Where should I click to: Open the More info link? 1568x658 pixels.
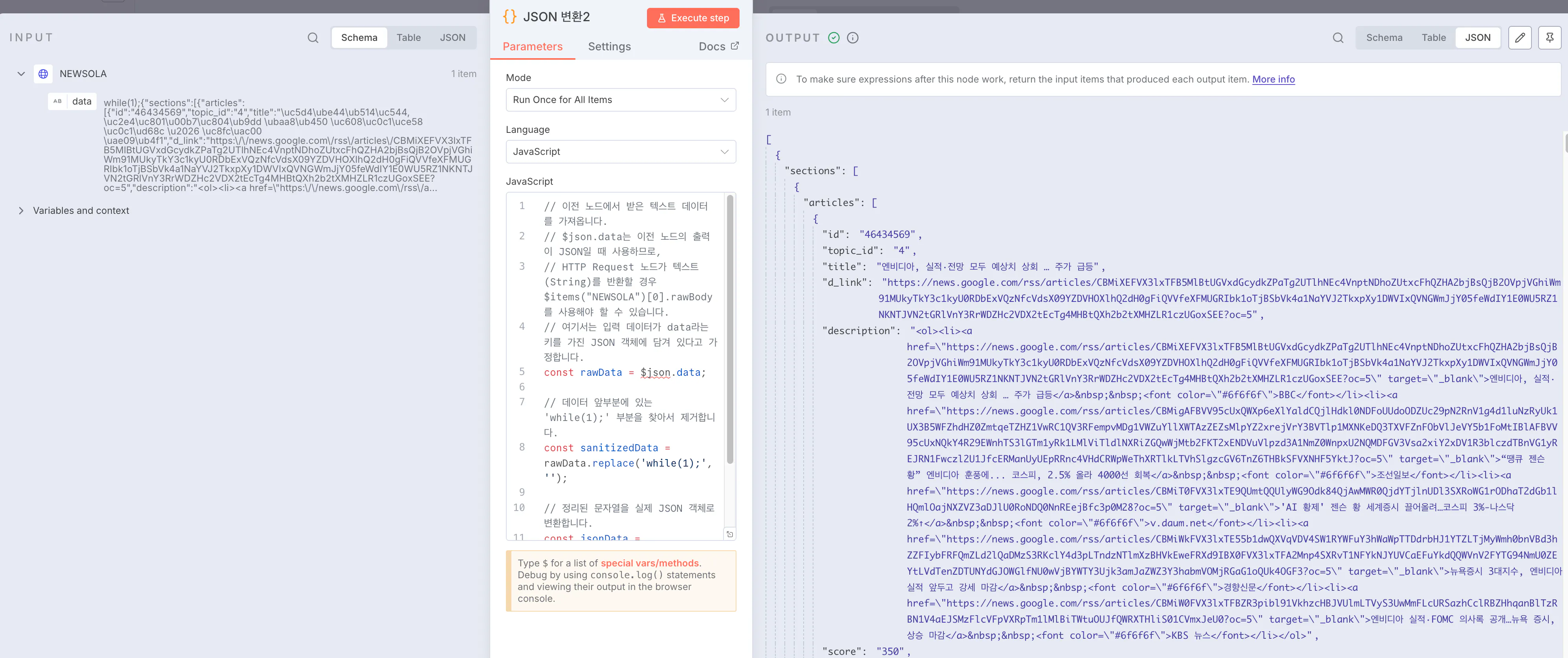click(x=1273, y=79)
